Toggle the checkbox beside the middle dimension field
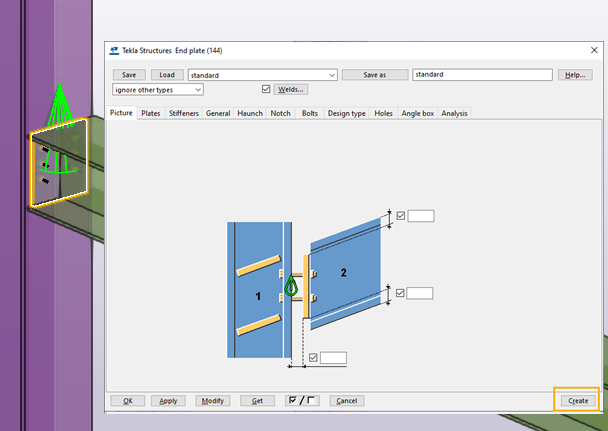The height and width of the screenshot is (431, 608). [400, 293]
